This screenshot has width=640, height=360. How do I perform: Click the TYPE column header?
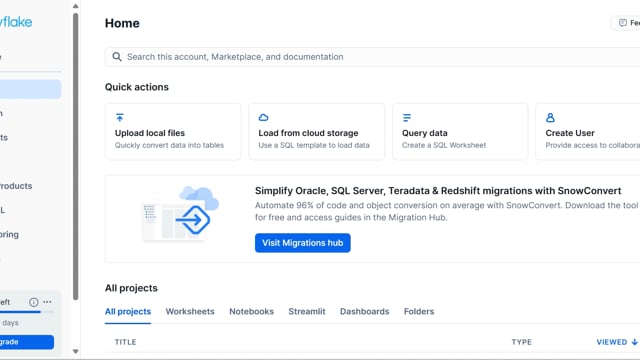pos(522,342)
